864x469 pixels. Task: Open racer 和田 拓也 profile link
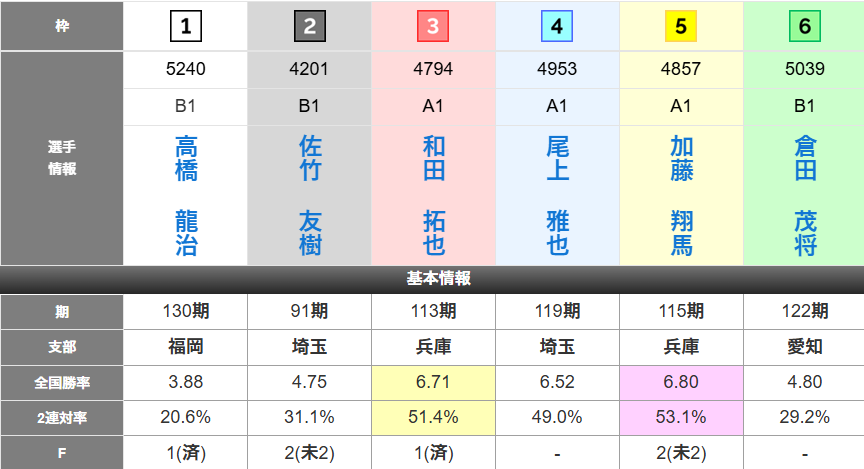click(x=434, y=196)
